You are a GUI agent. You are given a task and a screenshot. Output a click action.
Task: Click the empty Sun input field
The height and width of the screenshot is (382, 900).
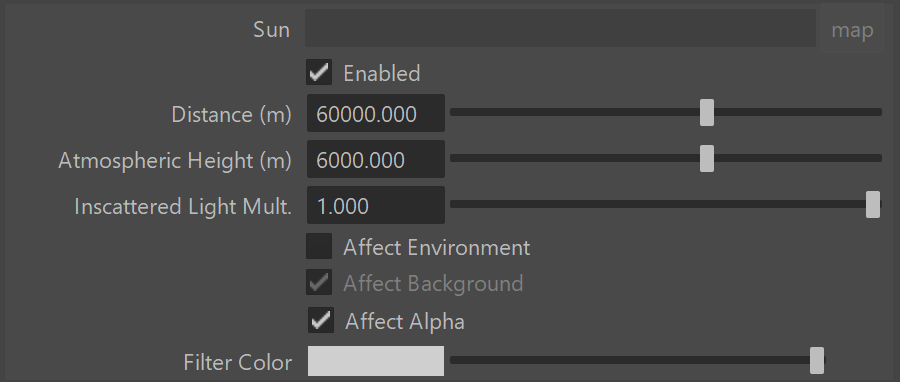(x=560, y=28)
